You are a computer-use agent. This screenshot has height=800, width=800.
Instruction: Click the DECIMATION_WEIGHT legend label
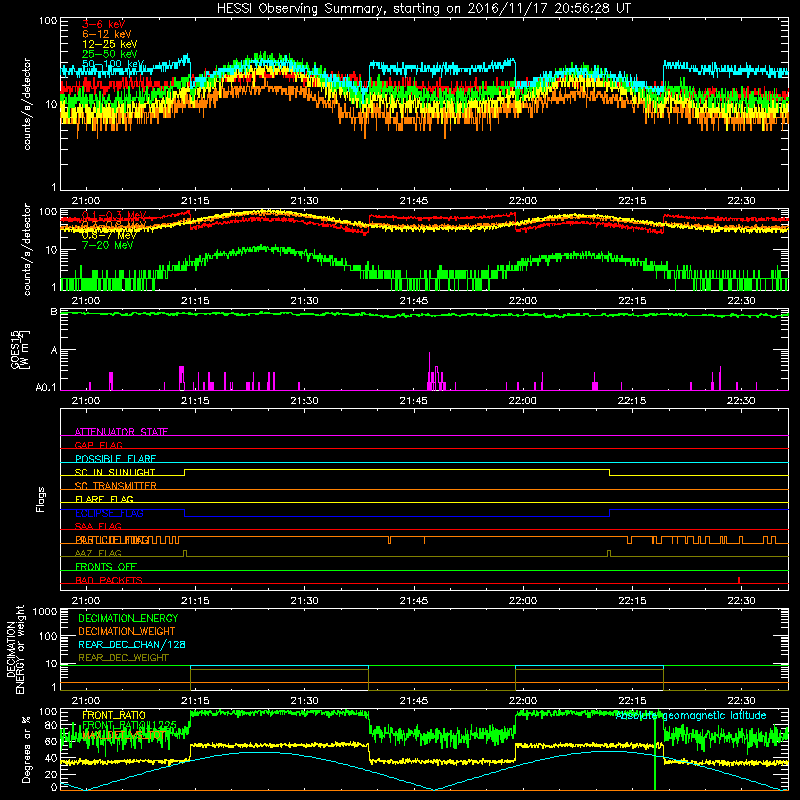pos(127,631)
